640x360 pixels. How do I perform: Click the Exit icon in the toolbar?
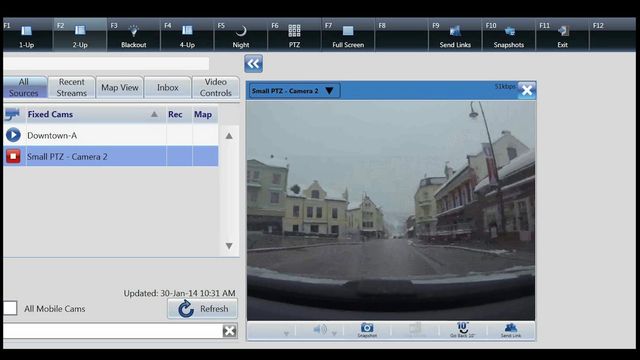pyautogui.click(x=563, y=31)
